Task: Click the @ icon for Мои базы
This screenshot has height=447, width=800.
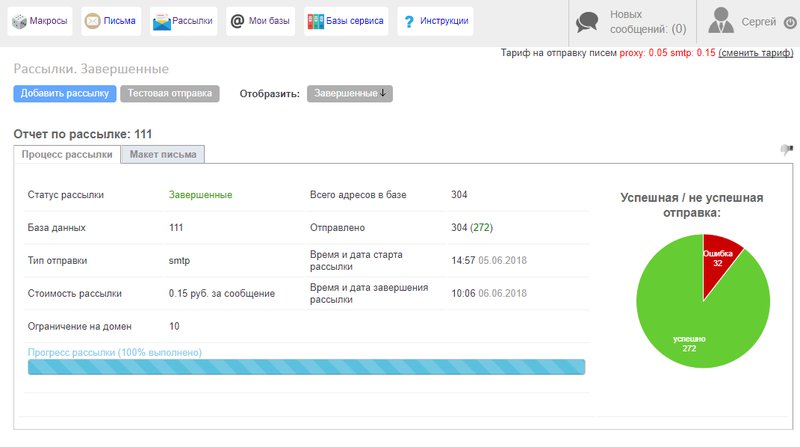Action: point(236,21)
